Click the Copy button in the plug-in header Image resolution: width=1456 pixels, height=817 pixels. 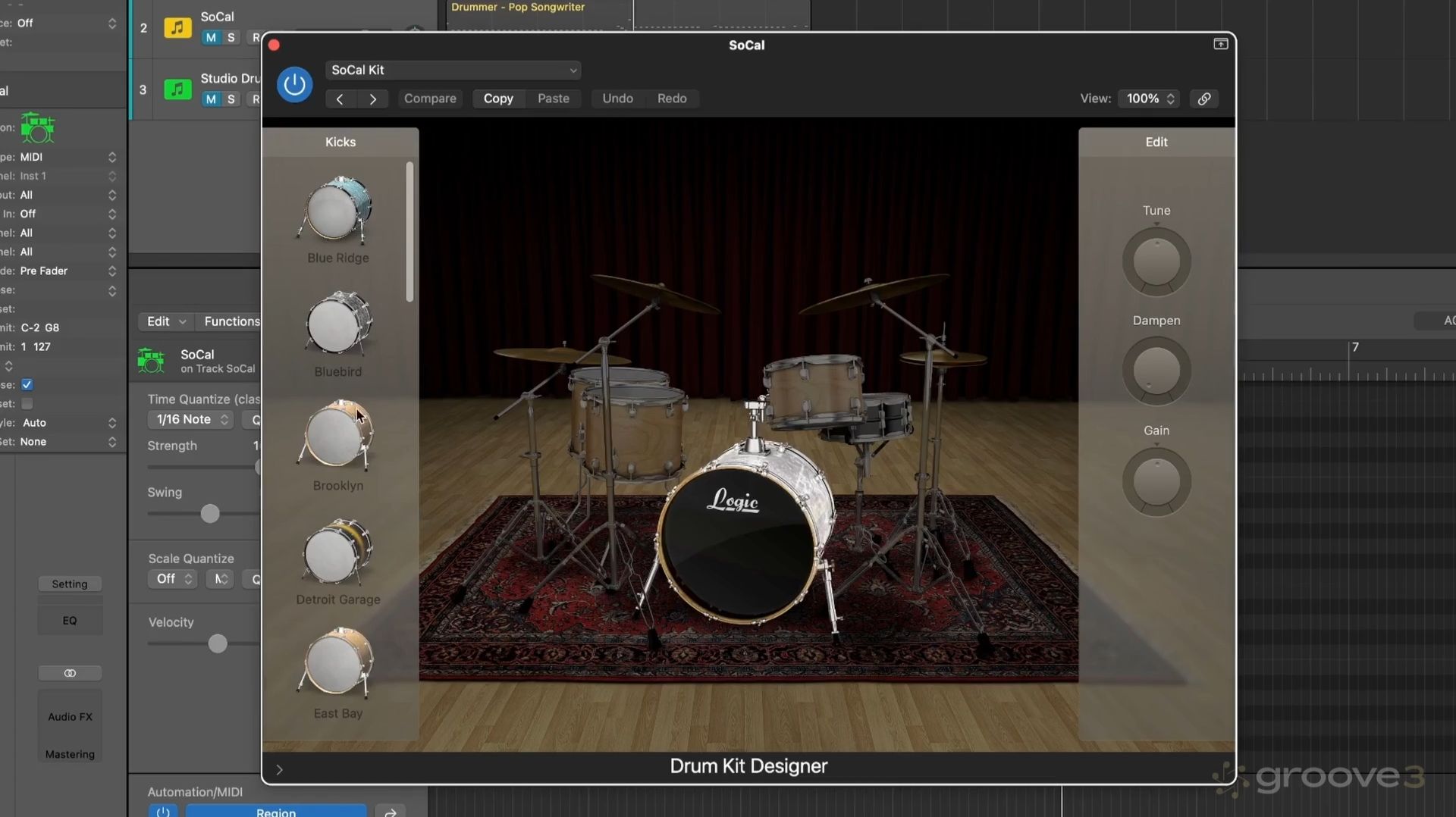[x=498, y=99]
